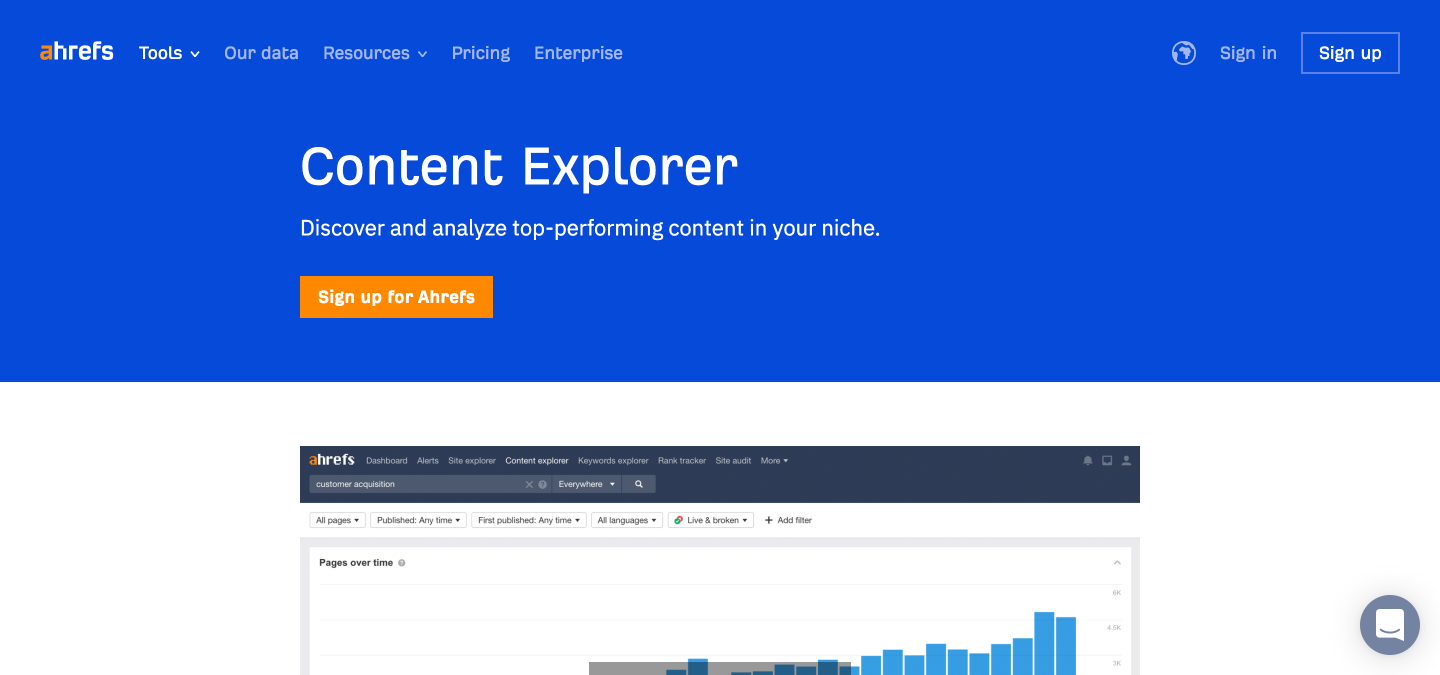Open the All pages filter dropdown
1440x675 pixels.
point(337,520)
